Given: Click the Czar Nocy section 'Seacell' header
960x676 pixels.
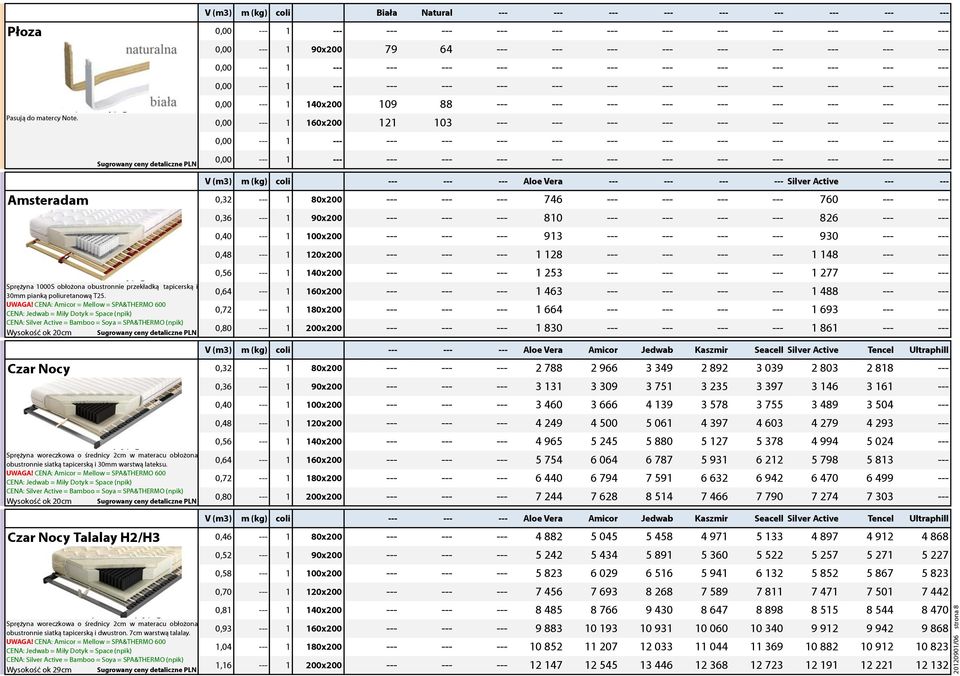Looking at the screenshot, I should pos(768,350).
